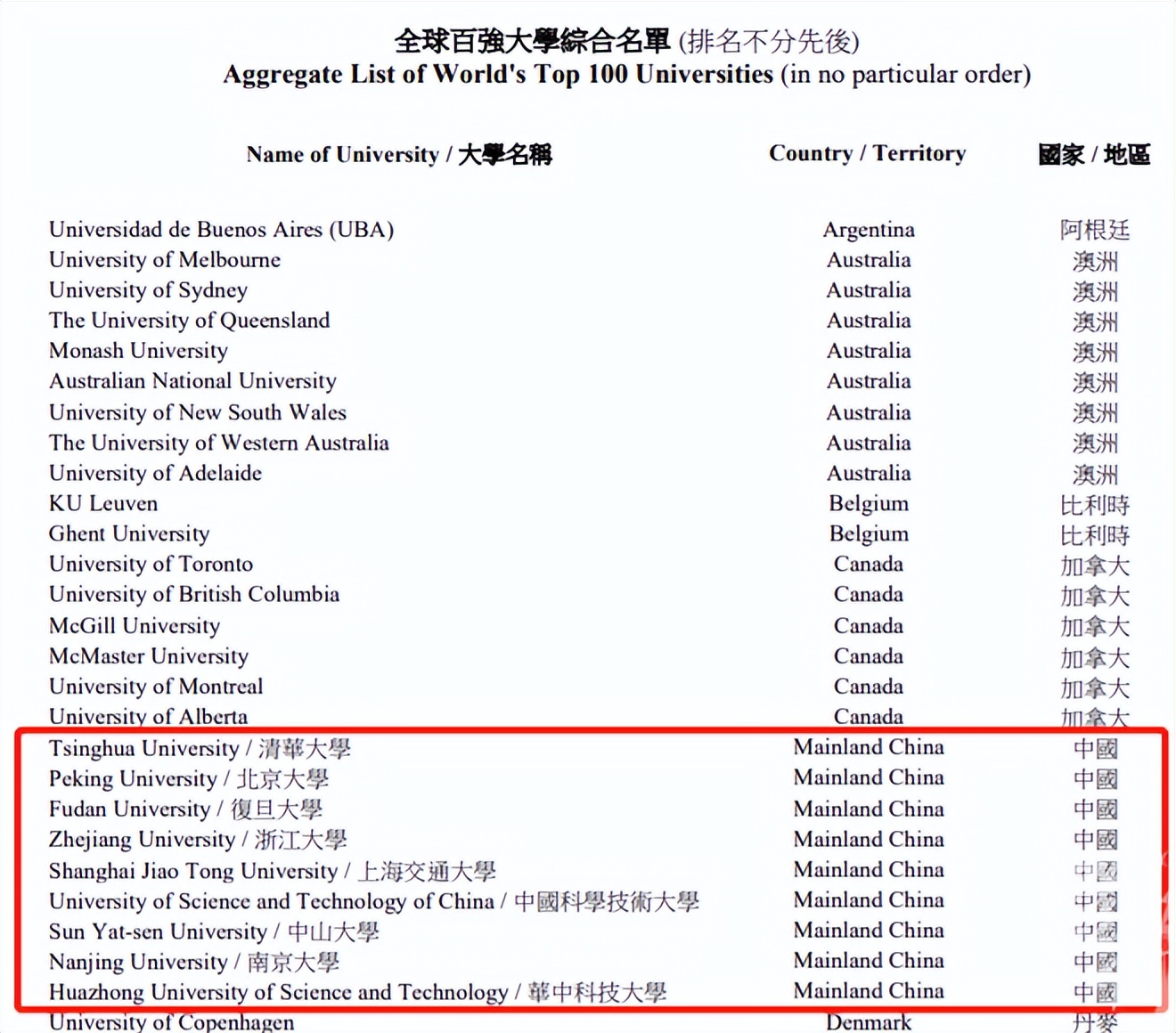
Task: Click Zhejiang University's name
Action: 197,839
